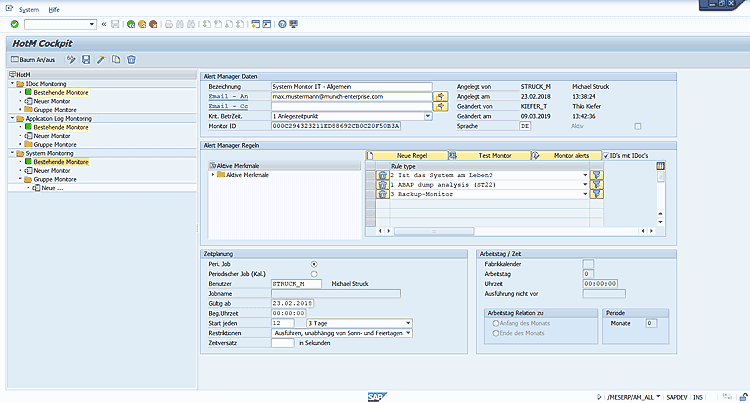Open the Help question mark icon
The image size is (750, 403).
[x=282, y=24]
